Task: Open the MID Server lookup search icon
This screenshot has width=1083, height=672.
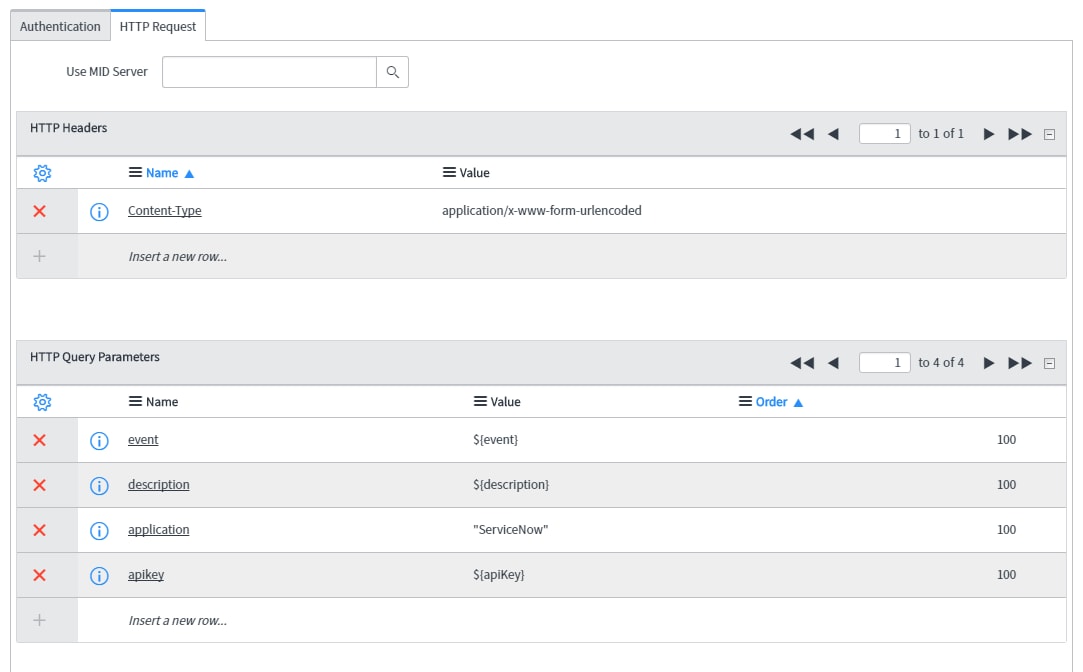Action: (392, 72)
